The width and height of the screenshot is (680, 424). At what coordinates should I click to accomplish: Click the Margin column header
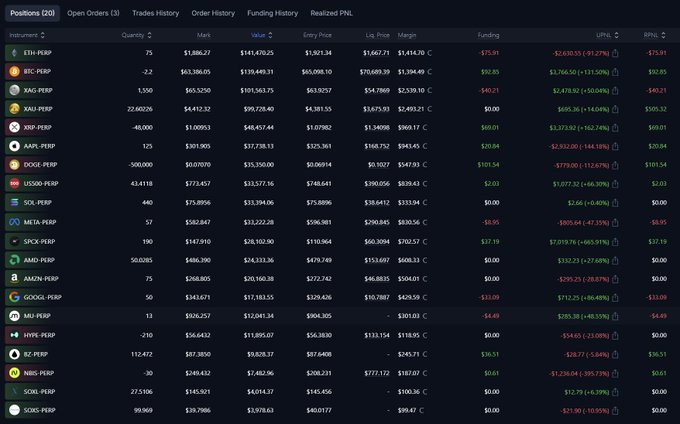[407, 35]
